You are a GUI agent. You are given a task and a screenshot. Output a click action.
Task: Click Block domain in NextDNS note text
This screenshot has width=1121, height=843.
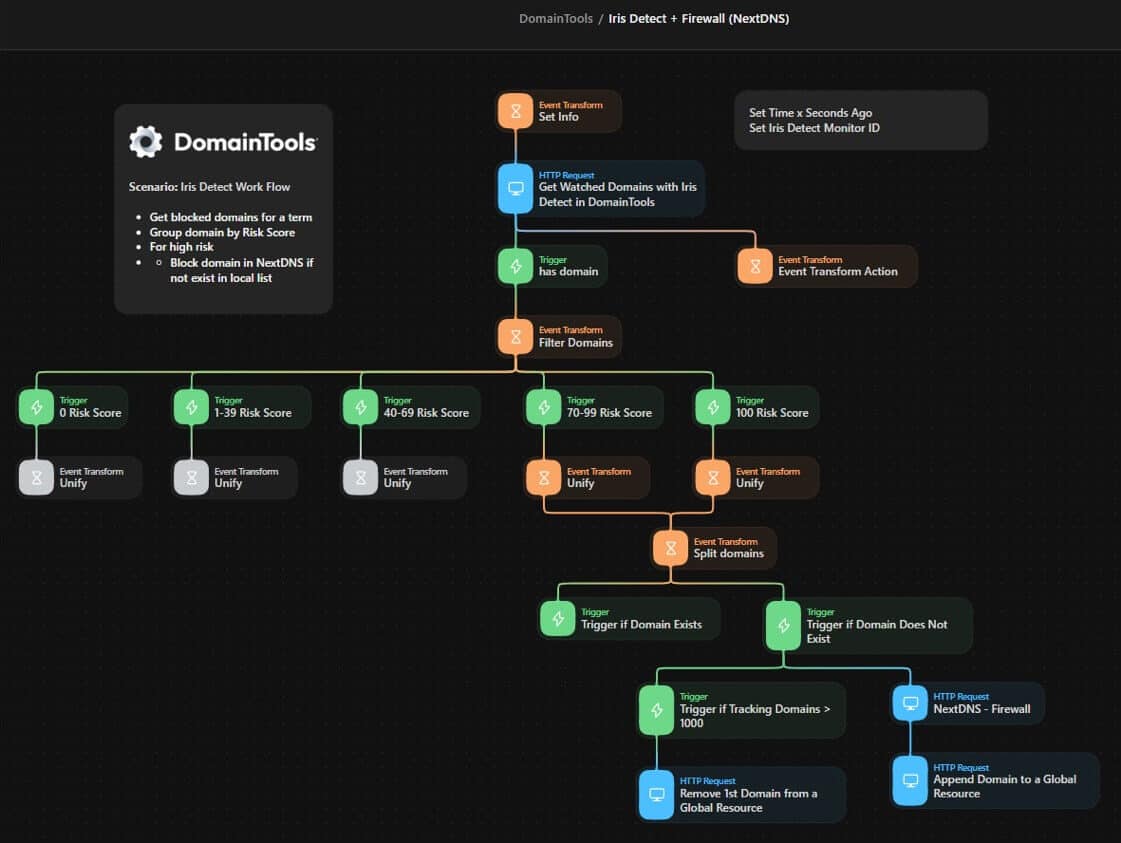[x=242, y=270]
